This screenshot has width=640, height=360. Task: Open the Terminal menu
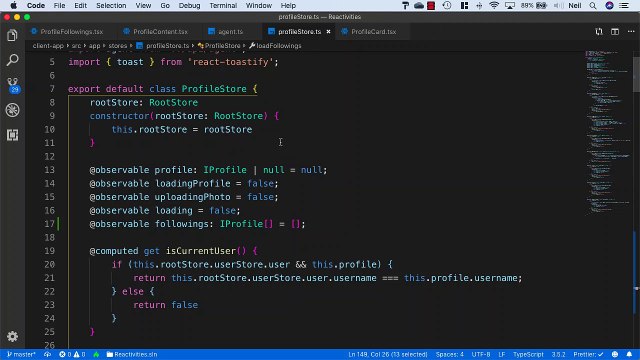(x=223, y=5)
